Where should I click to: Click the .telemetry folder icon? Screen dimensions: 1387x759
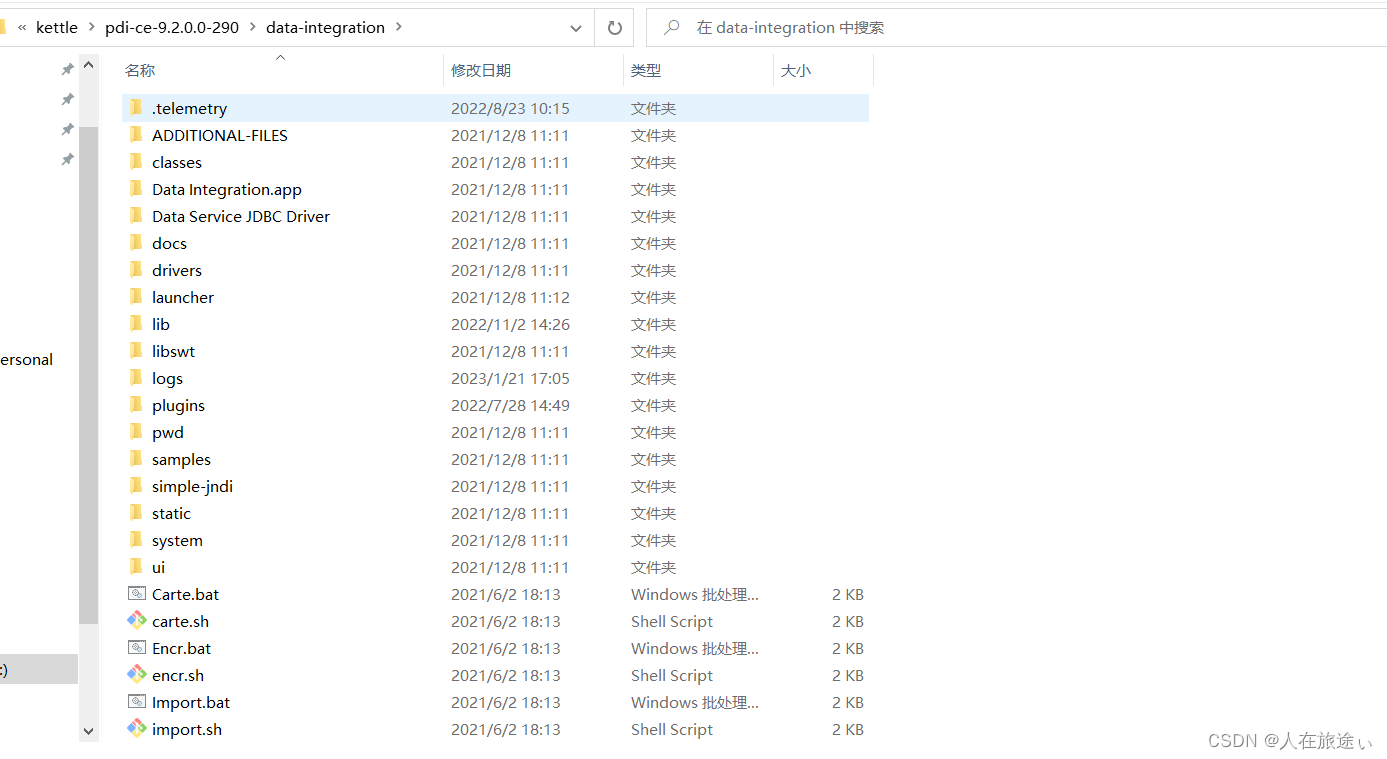(136, 108)
